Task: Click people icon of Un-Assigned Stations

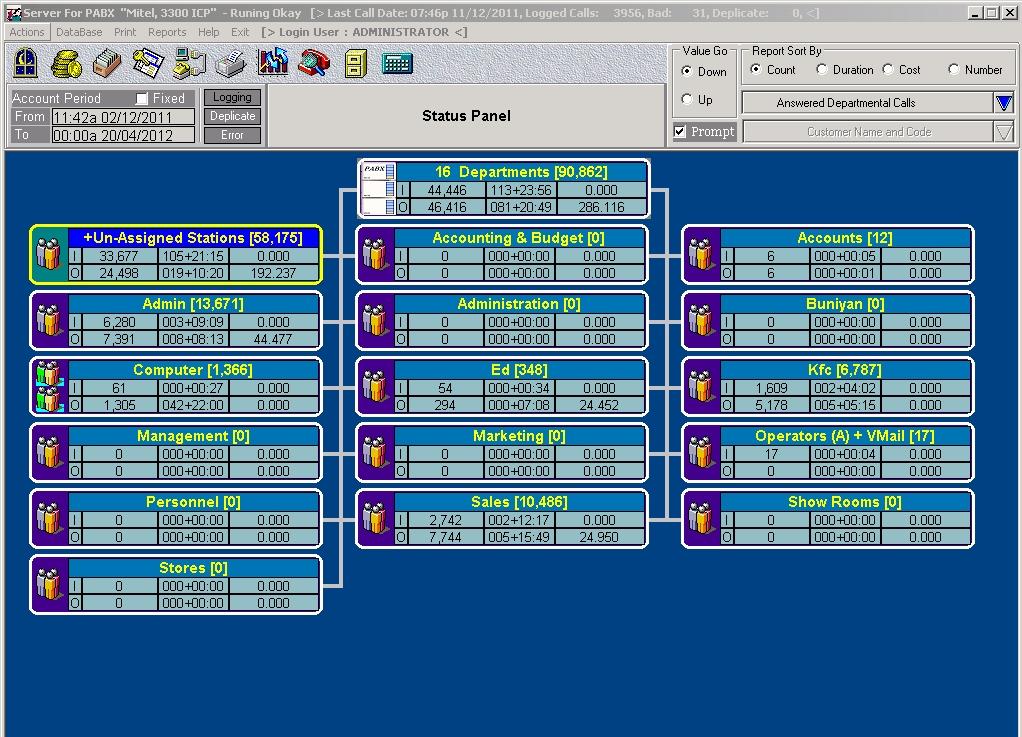Action: point(49,255)
